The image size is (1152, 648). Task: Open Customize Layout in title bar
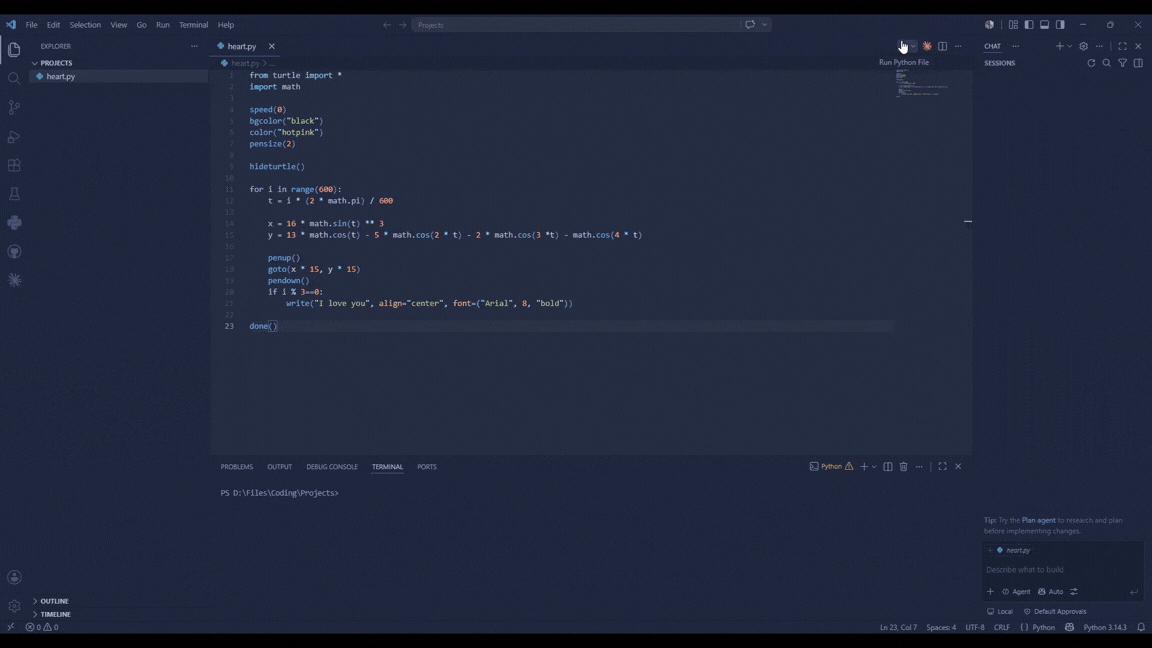pyautogui.click(x=1013, y=24)
